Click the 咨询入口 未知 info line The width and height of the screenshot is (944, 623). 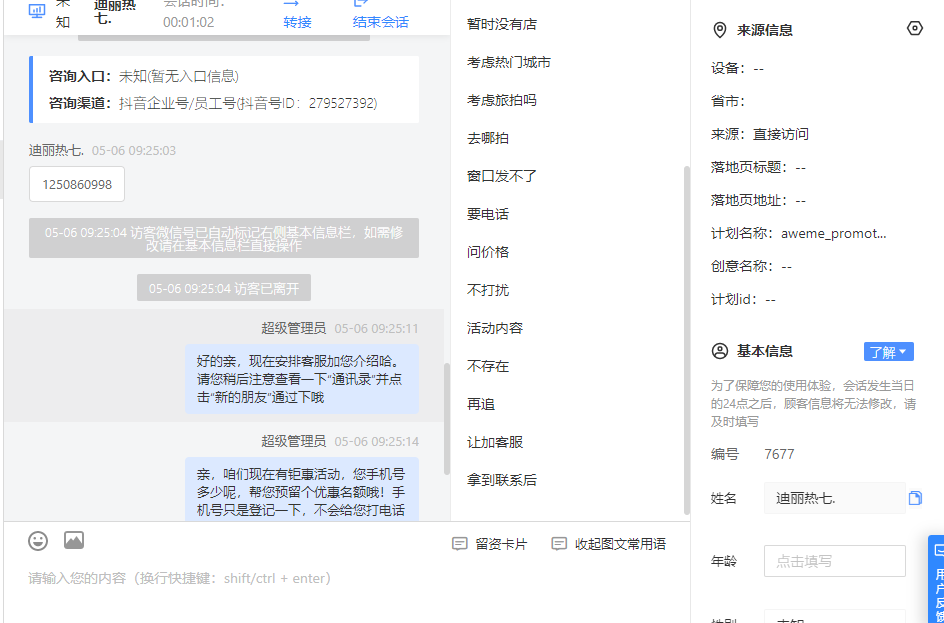pos(144,76)
